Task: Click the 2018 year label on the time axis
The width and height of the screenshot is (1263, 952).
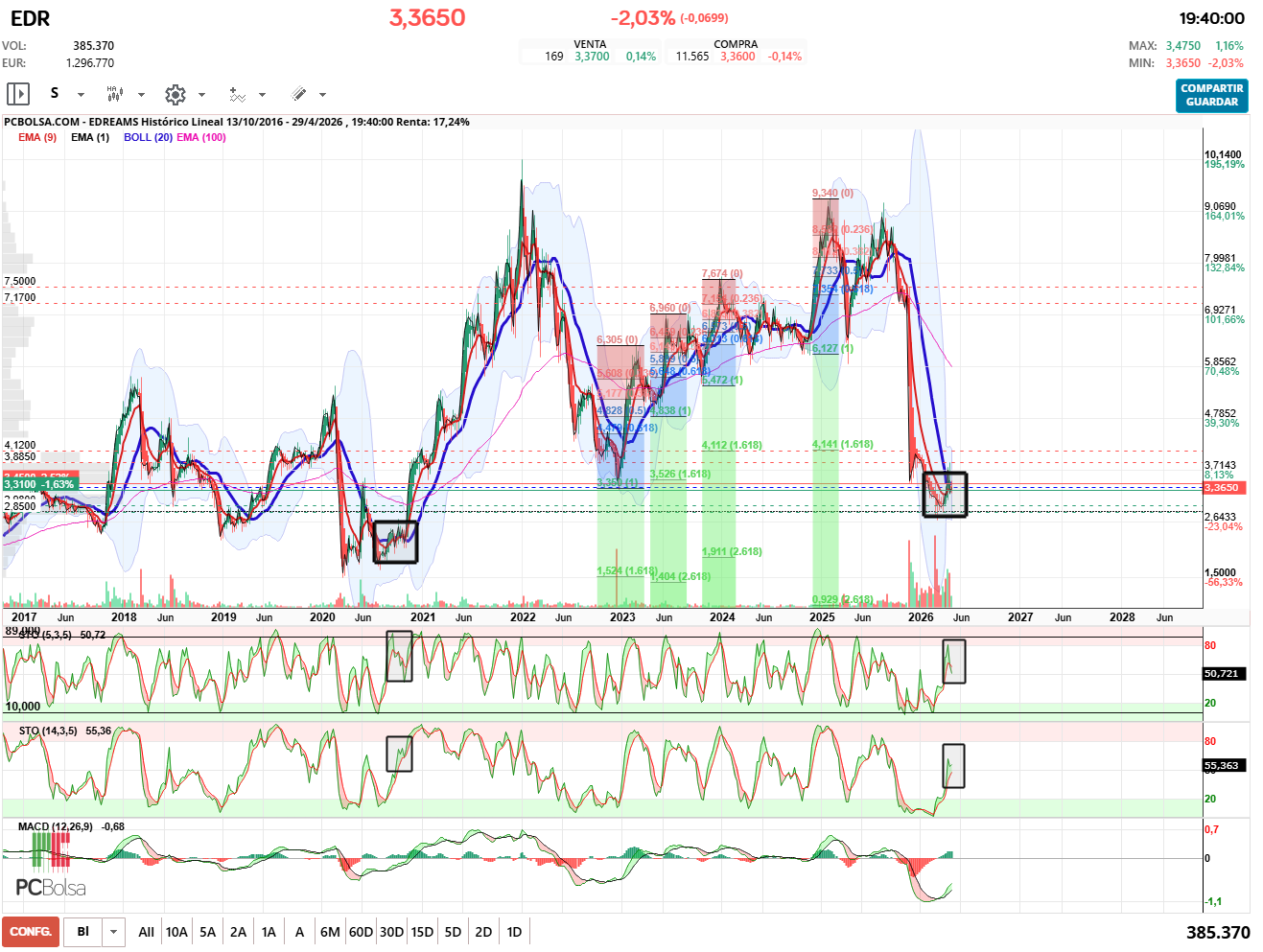Action: [124, 617]
